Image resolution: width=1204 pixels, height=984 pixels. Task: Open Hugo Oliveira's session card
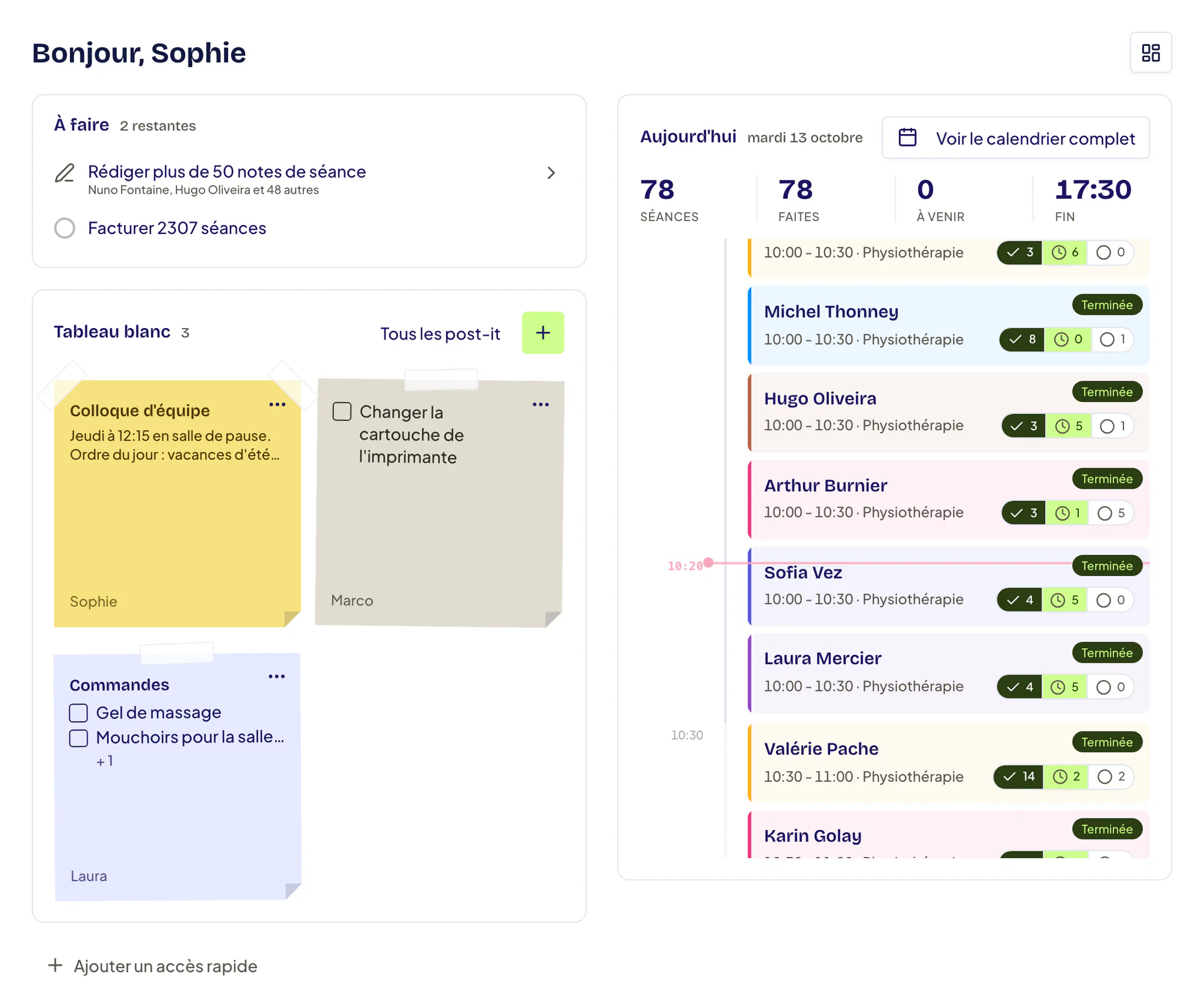[x=948, y=412]
